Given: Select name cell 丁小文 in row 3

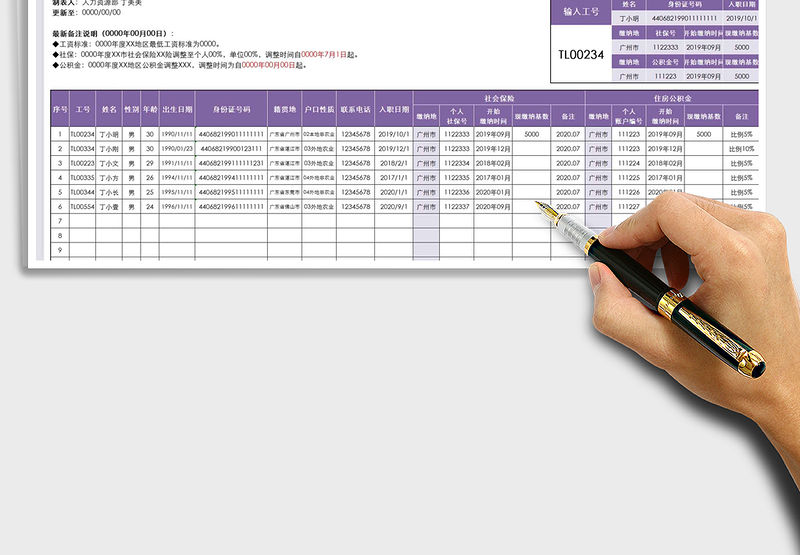Looking at the screenshot, I should point(109,163).
